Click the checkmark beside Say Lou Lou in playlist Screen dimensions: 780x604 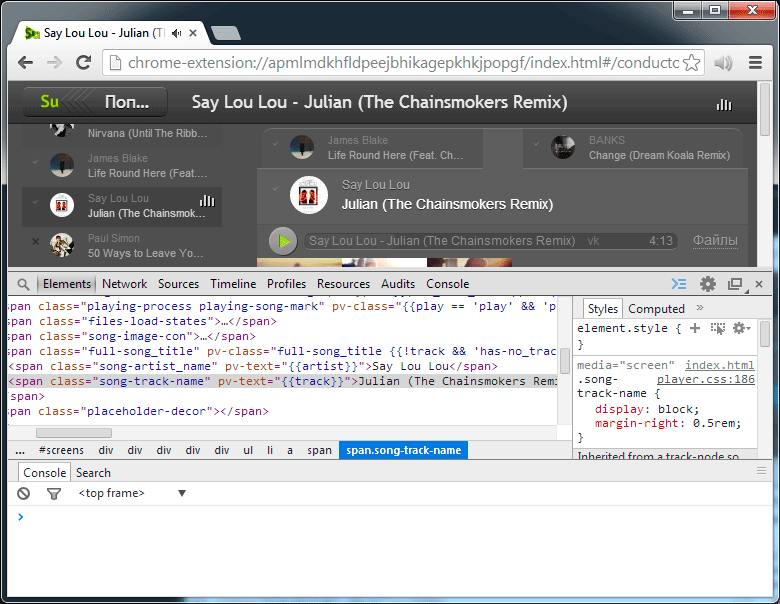35,201
